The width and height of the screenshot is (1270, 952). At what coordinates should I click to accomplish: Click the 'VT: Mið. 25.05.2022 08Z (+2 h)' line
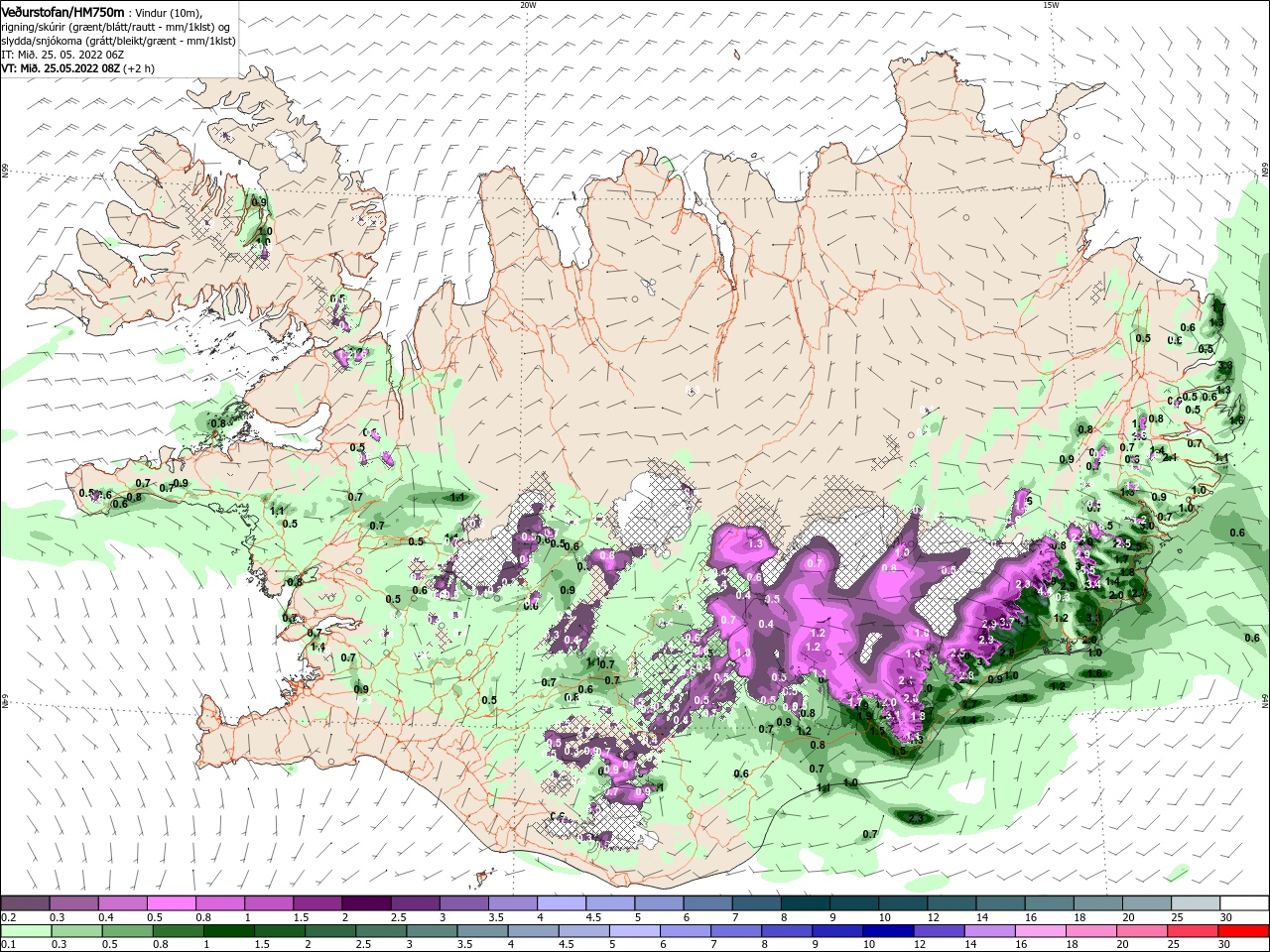(x=77, y=68)
